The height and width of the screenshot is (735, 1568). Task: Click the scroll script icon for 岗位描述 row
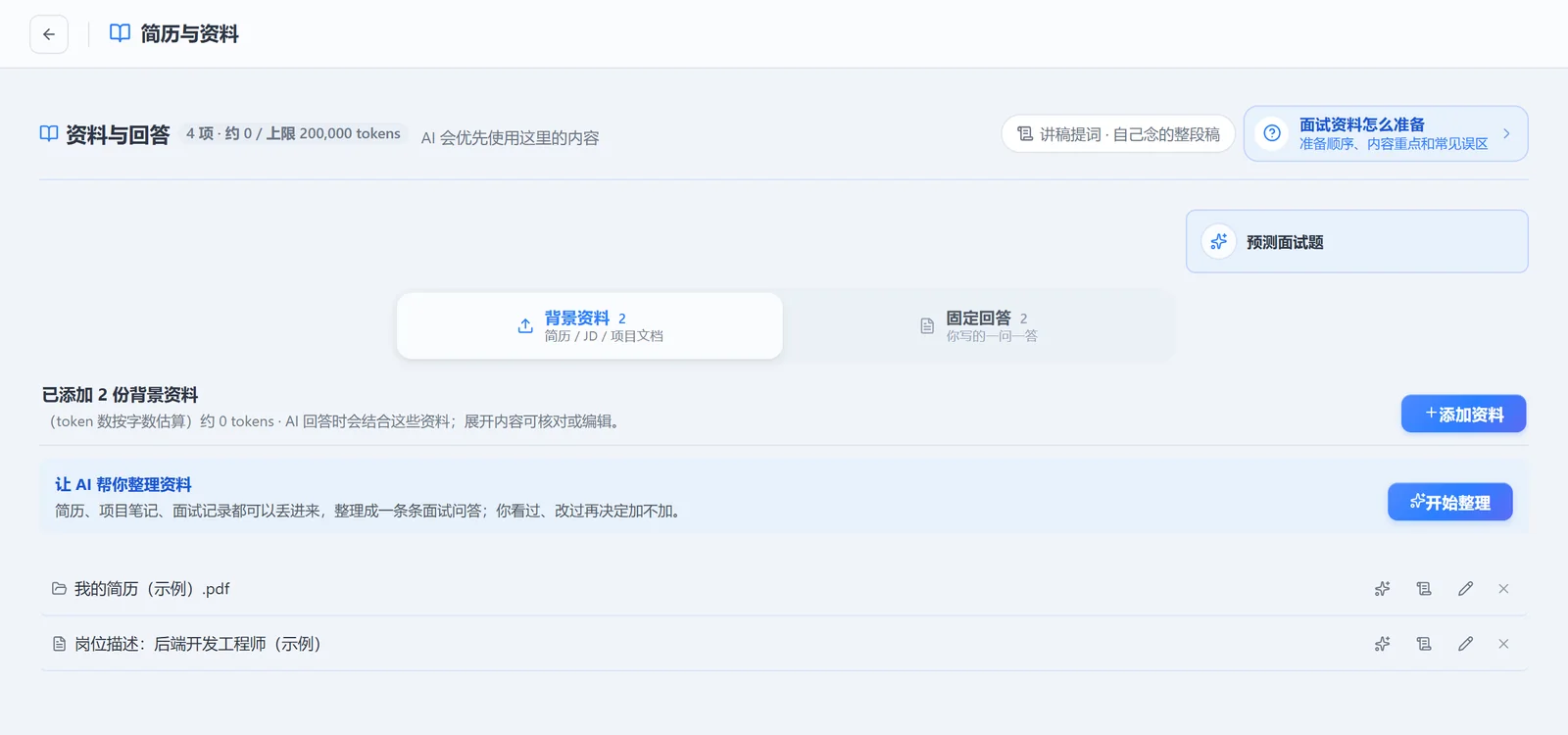pos(1424,644)
